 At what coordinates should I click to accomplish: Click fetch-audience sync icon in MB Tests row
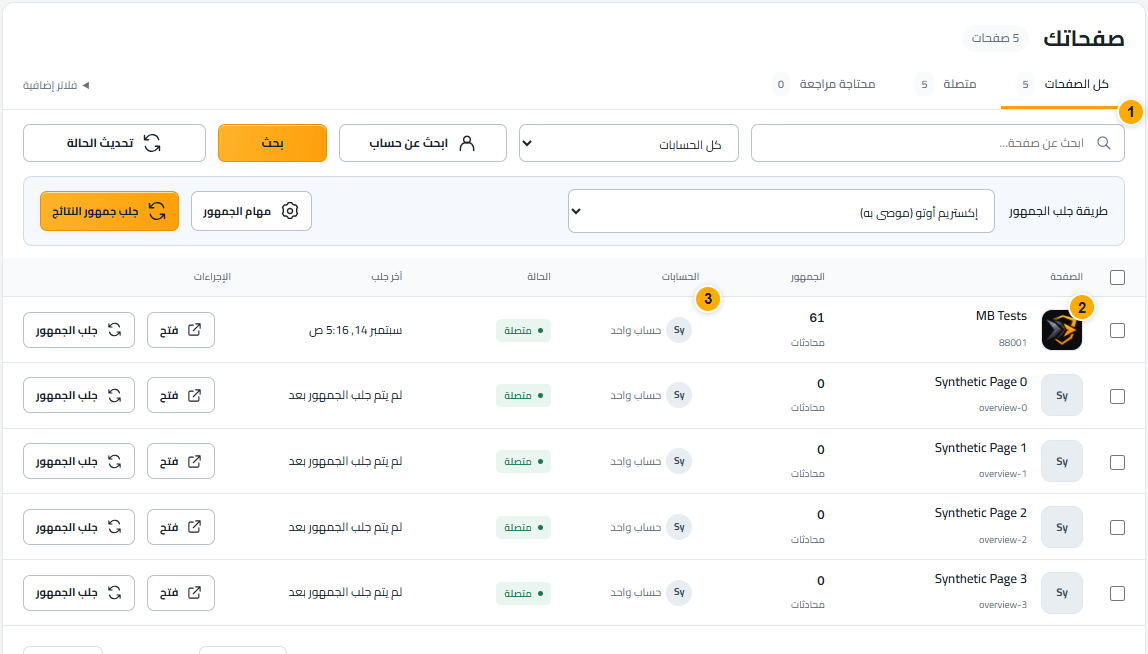(x=115, y=330)
